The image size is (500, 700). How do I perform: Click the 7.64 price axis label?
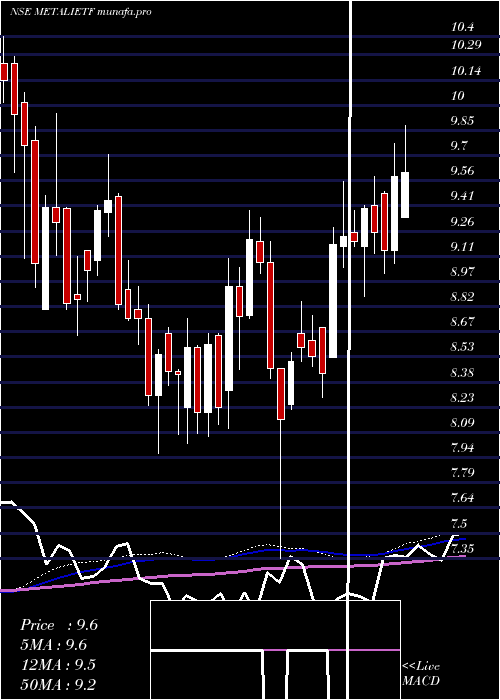(464, 498)
